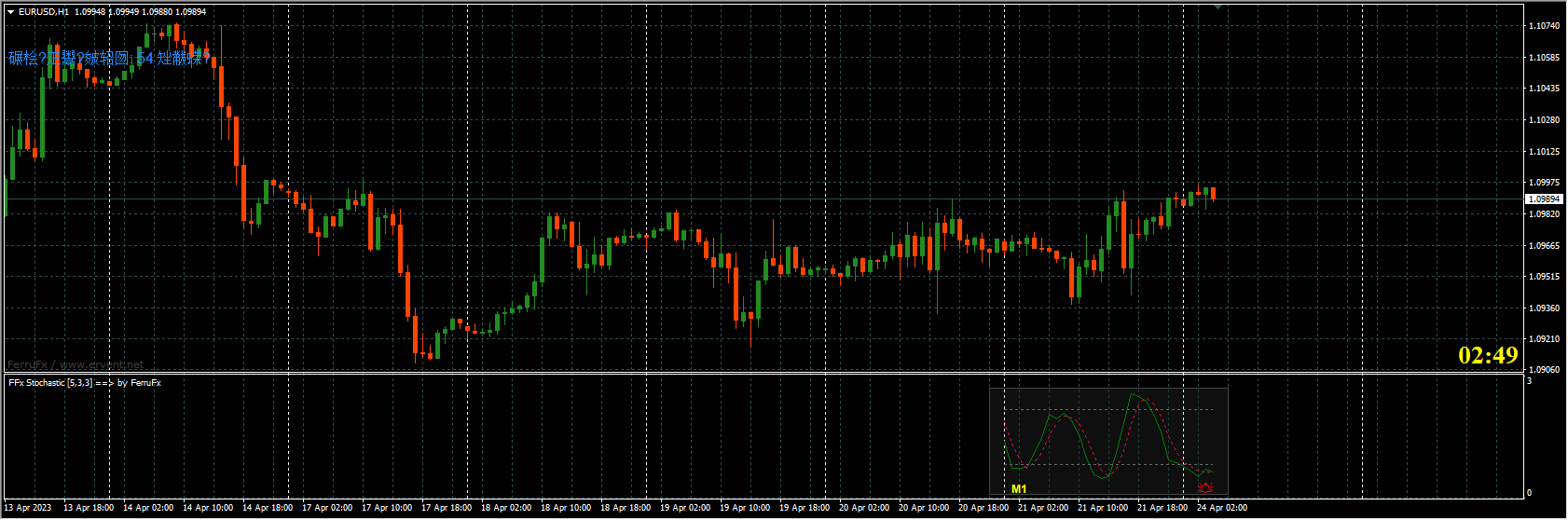Click the 13 Apr 18:00 time label

coord(89,508)
